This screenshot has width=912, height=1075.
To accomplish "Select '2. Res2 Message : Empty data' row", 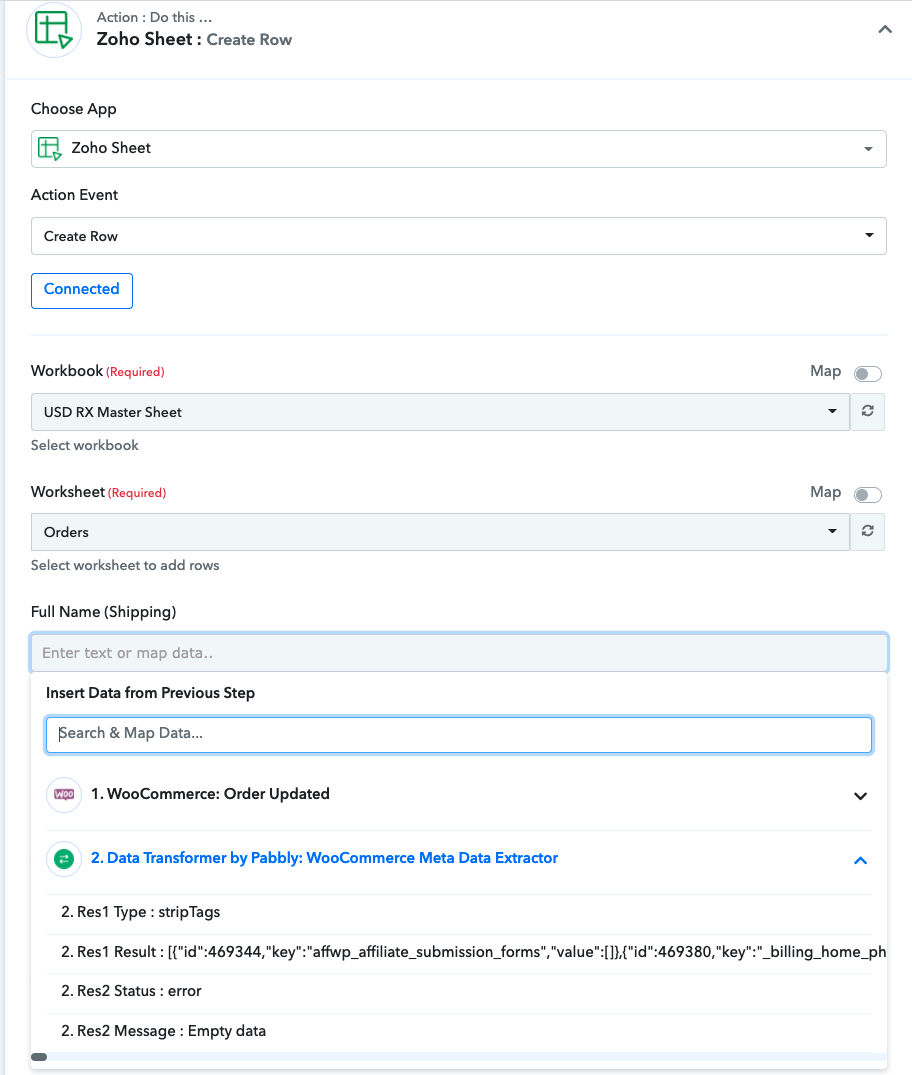I will coord(459,1032).
